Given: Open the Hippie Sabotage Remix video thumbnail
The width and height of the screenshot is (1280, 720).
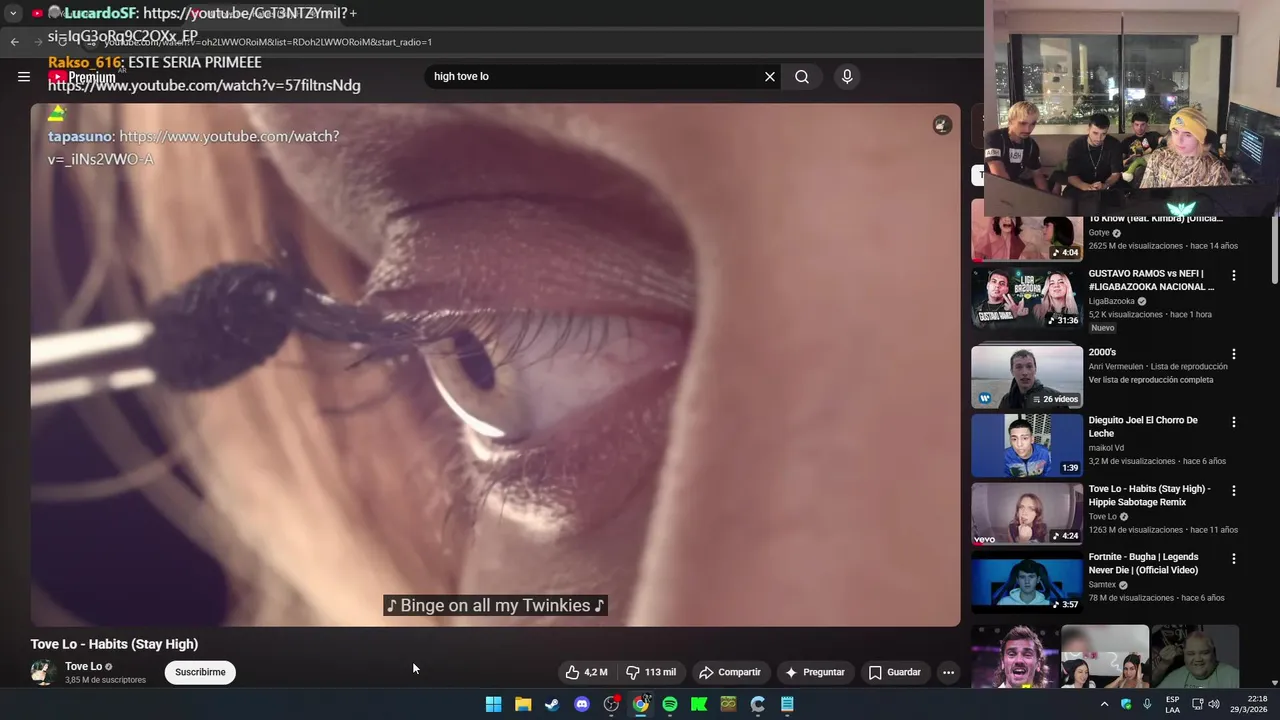Looking at the screenshot, I should coord(1027,514).
